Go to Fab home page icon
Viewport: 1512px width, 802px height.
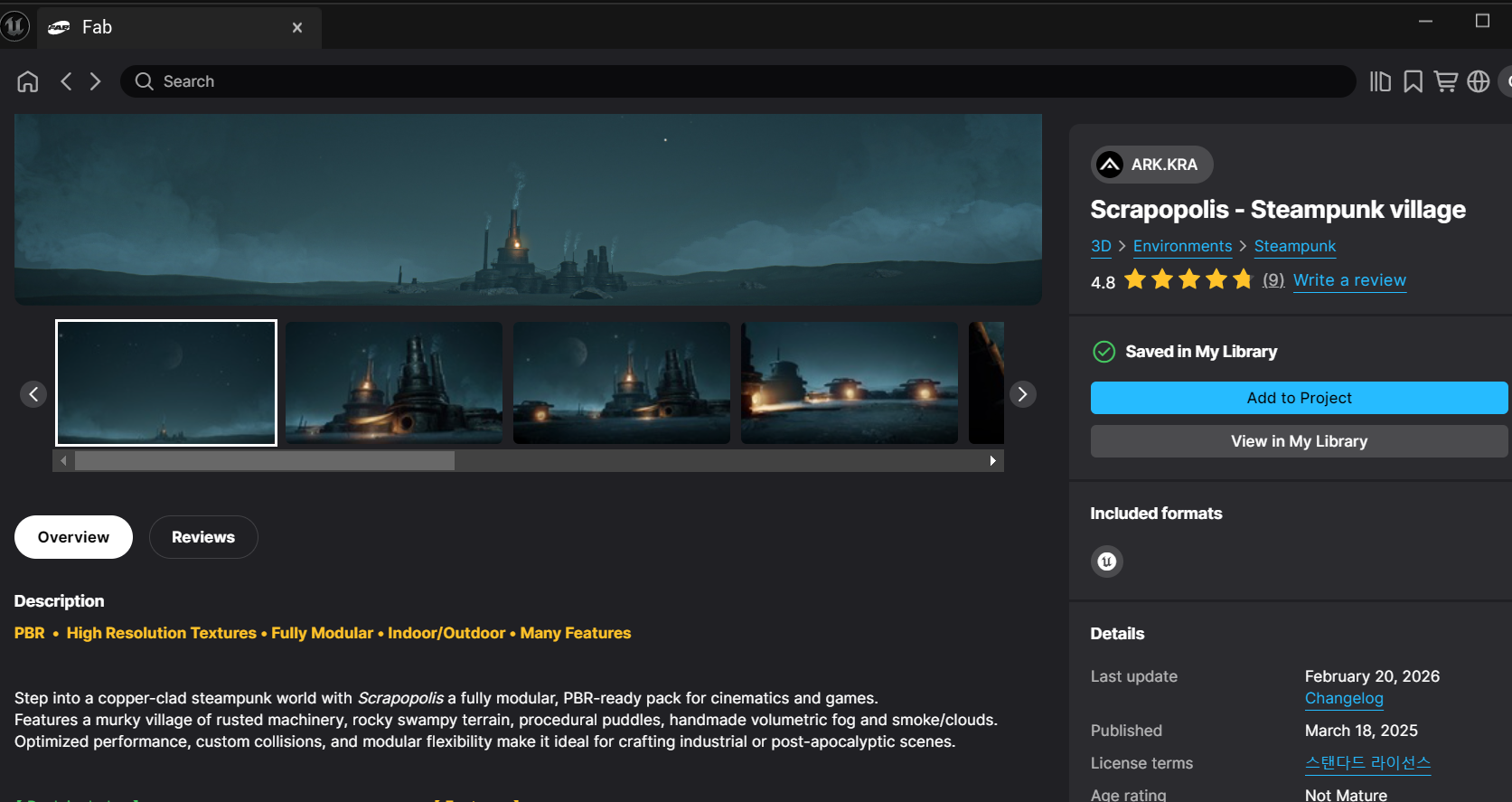coord(28,81)
